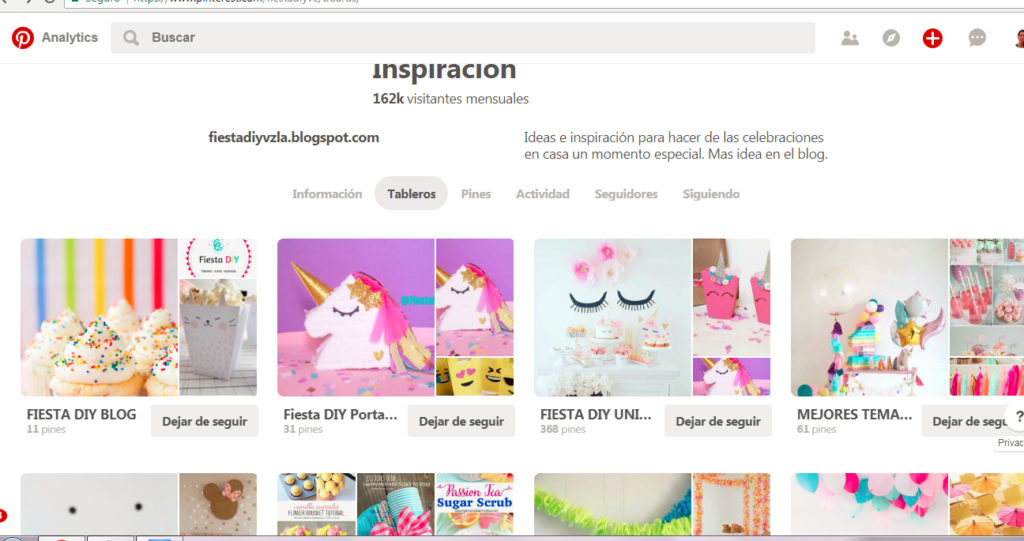Open the MEJORES TEMA... board title
Viewport: 1024px width, 541px height.
854,414
